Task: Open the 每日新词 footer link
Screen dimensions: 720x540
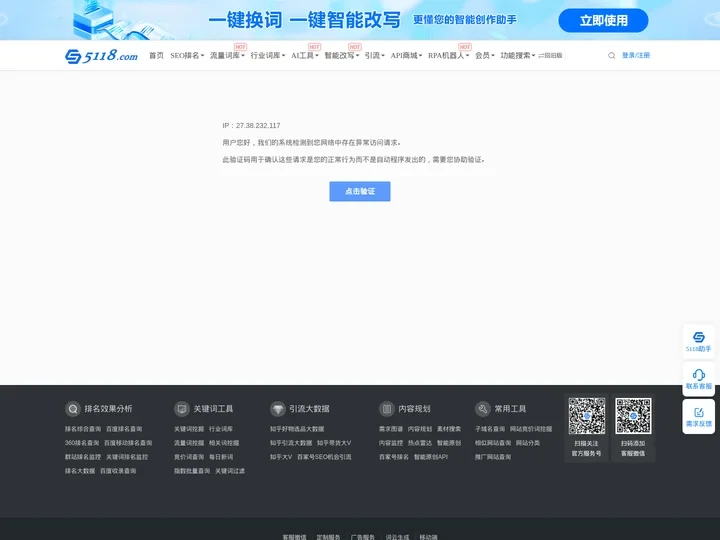Action: pos(221,457)
